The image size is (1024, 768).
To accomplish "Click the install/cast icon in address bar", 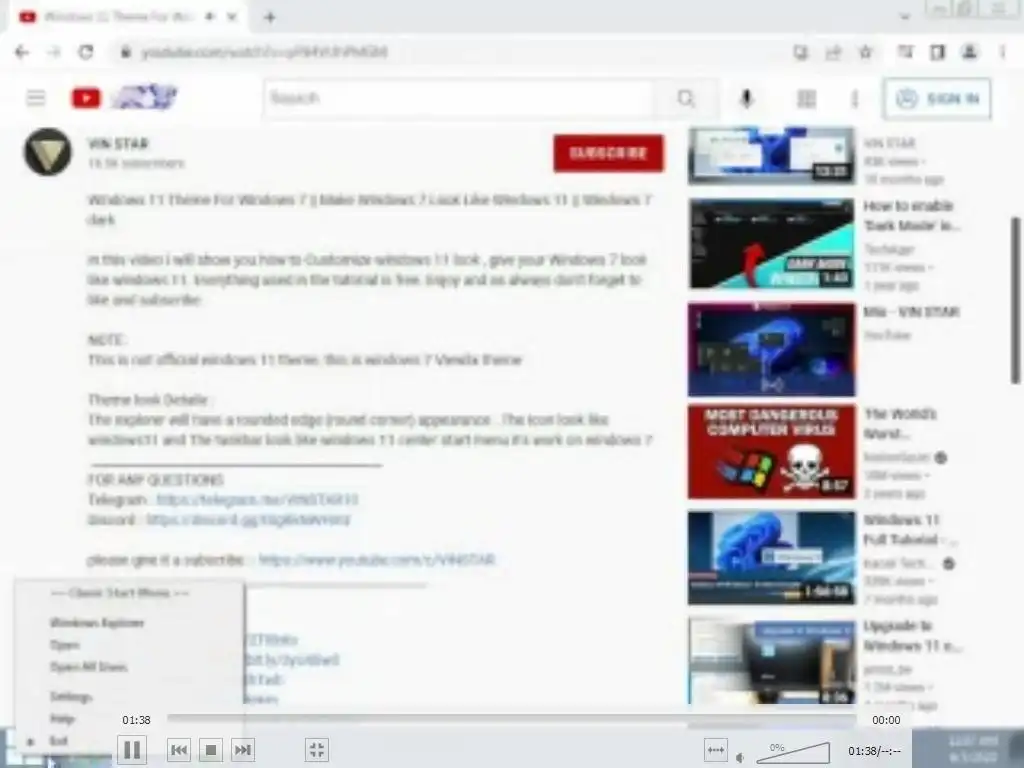I will (x=801, y=52).
